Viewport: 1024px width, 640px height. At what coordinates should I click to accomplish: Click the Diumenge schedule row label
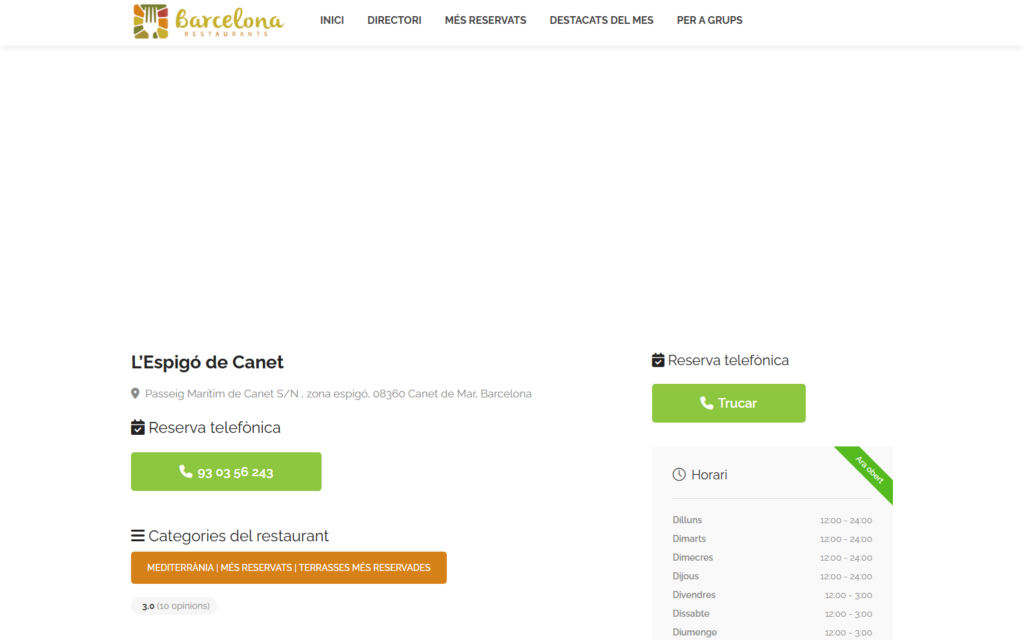click(695, 632)
